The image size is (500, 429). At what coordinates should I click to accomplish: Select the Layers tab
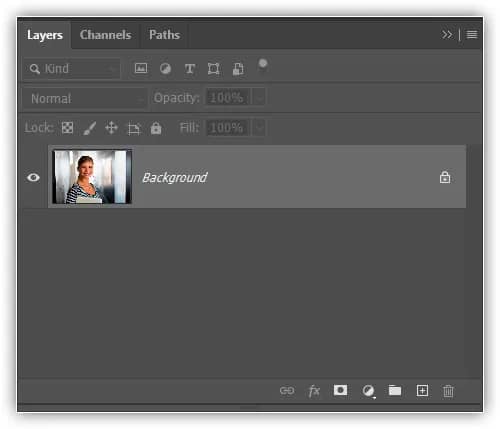click(45, 35)
